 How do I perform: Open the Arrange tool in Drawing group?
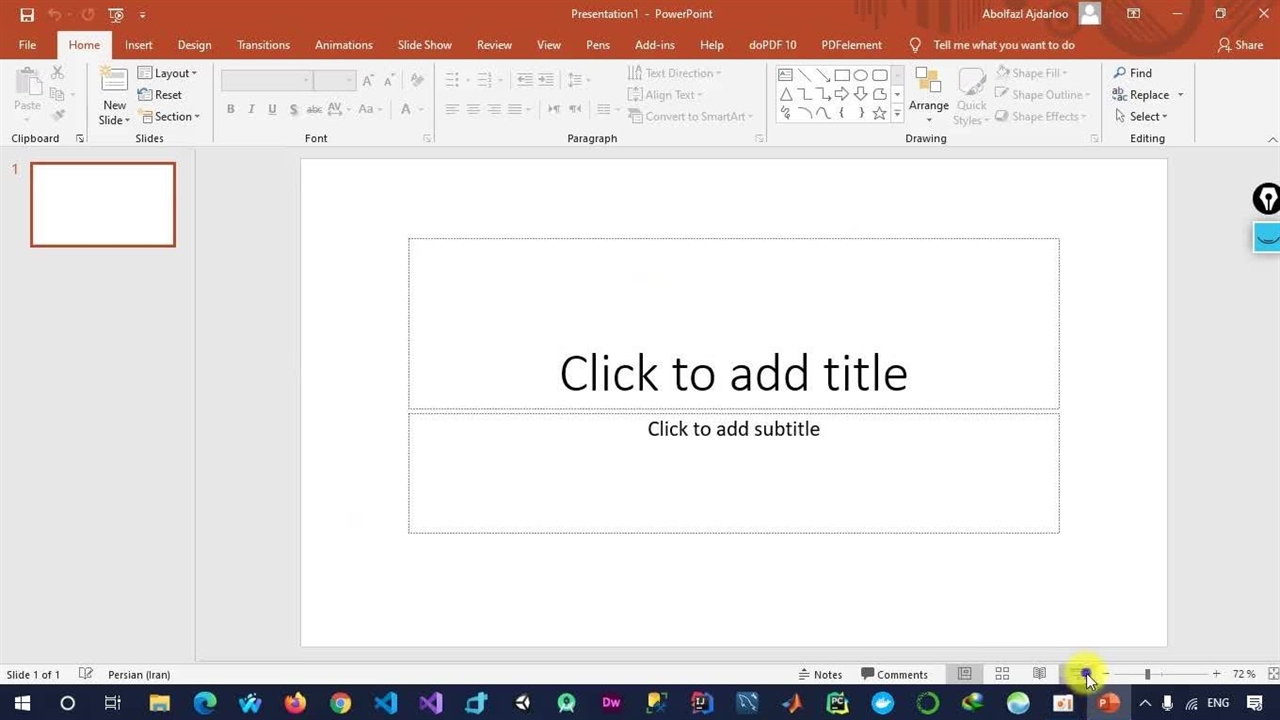pos(928,95)
